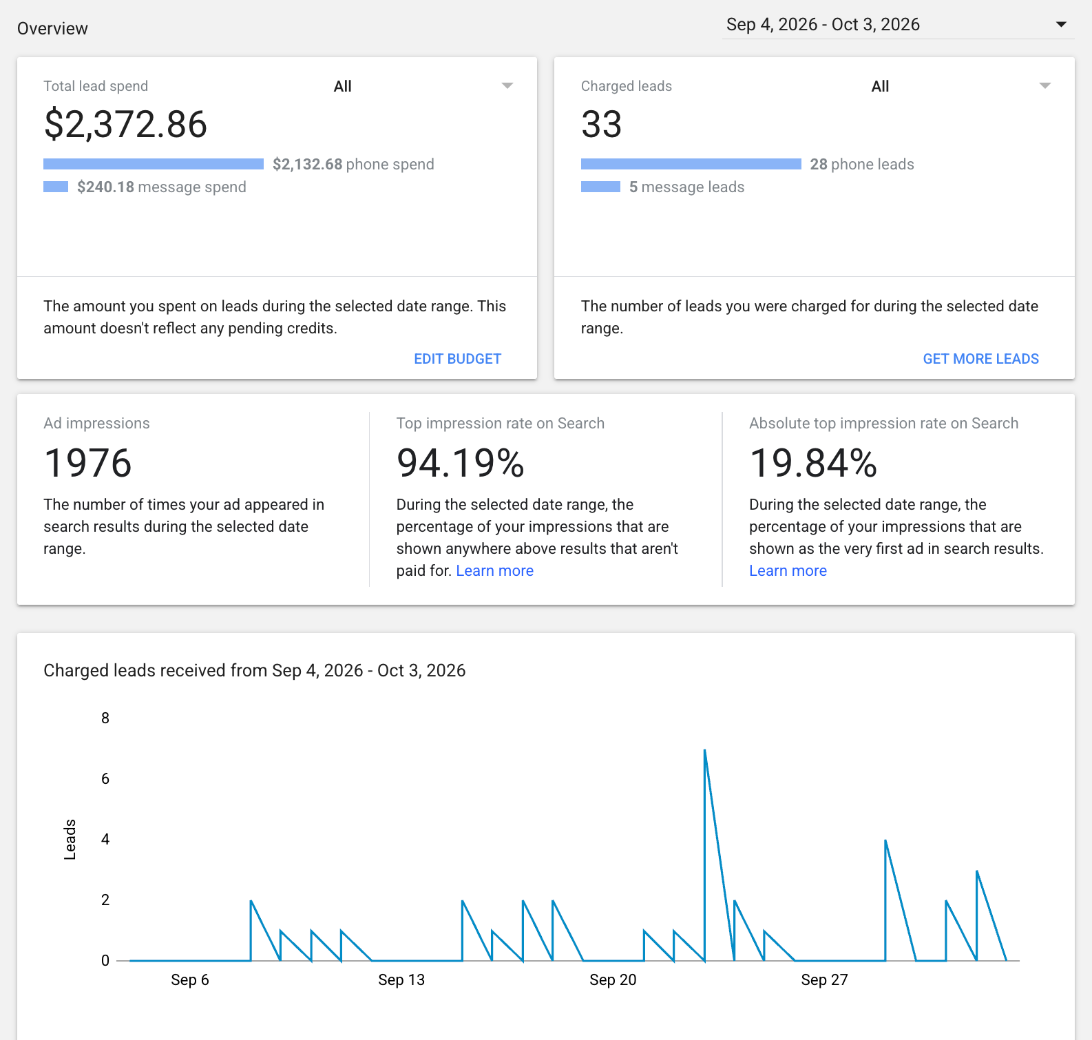Open Learn more under Absolute top impression rate
The width and height of the screenshot is (1092, 1040).
[x=788, y=571]
